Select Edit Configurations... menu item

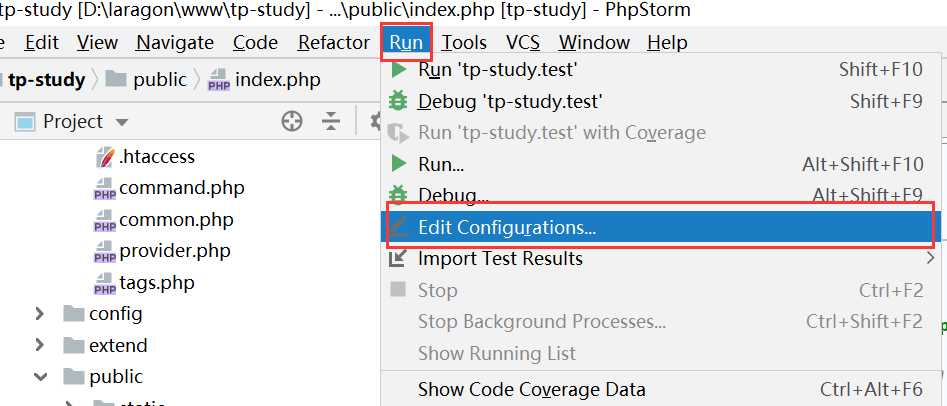click(x=507, y=227)
